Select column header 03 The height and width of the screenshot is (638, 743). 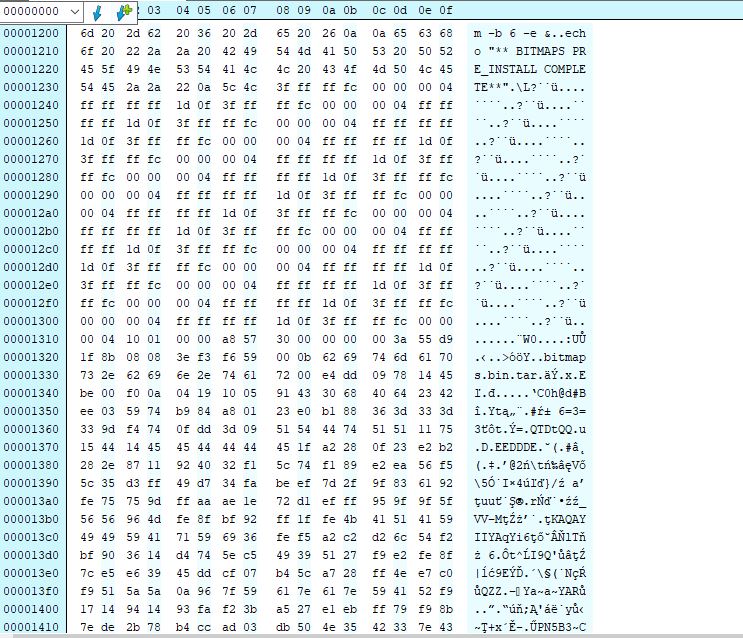click(x=154, y=10)
